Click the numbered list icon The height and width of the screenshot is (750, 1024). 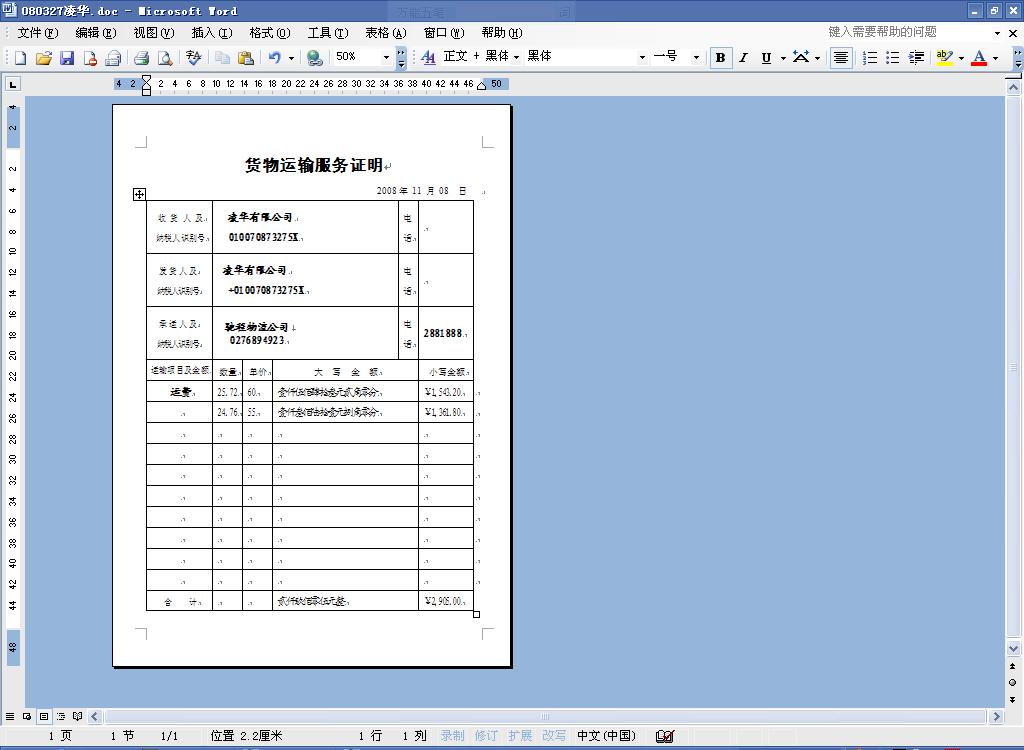coord(870,58)
